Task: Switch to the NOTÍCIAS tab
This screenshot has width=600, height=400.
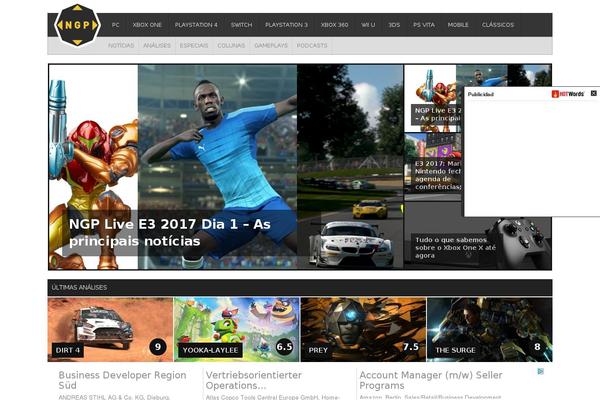Action: (121, 46)
